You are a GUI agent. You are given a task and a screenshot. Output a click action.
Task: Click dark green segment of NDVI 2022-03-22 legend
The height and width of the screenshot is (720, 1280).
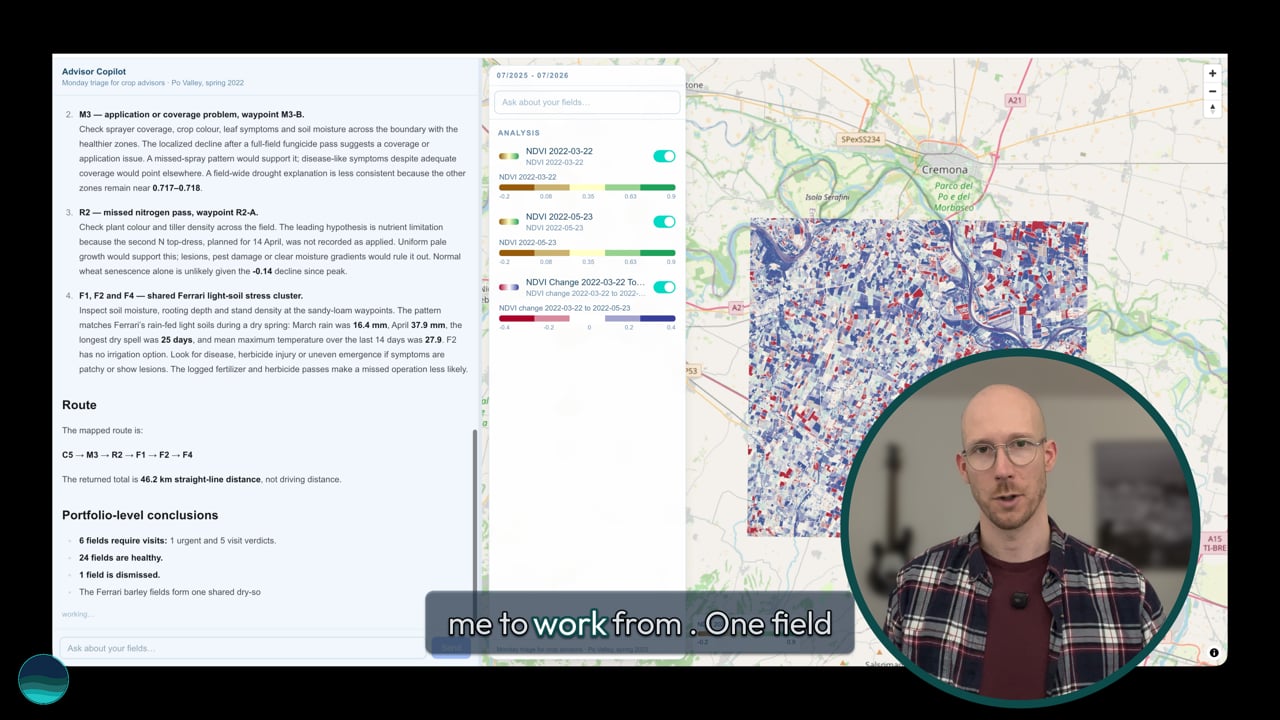(x=657, y=187)
